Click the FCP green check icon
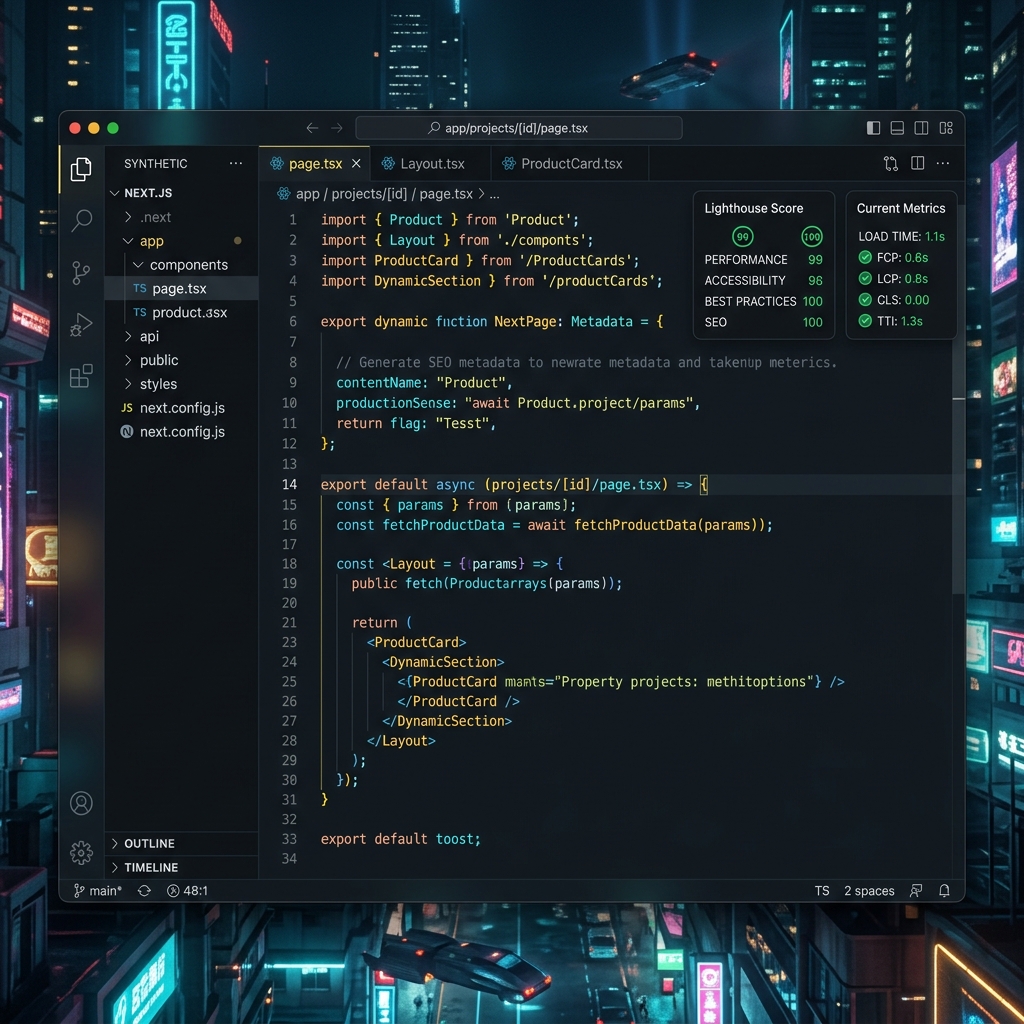The width and height of the screenshot is (1024, 1024). [865, 257]
